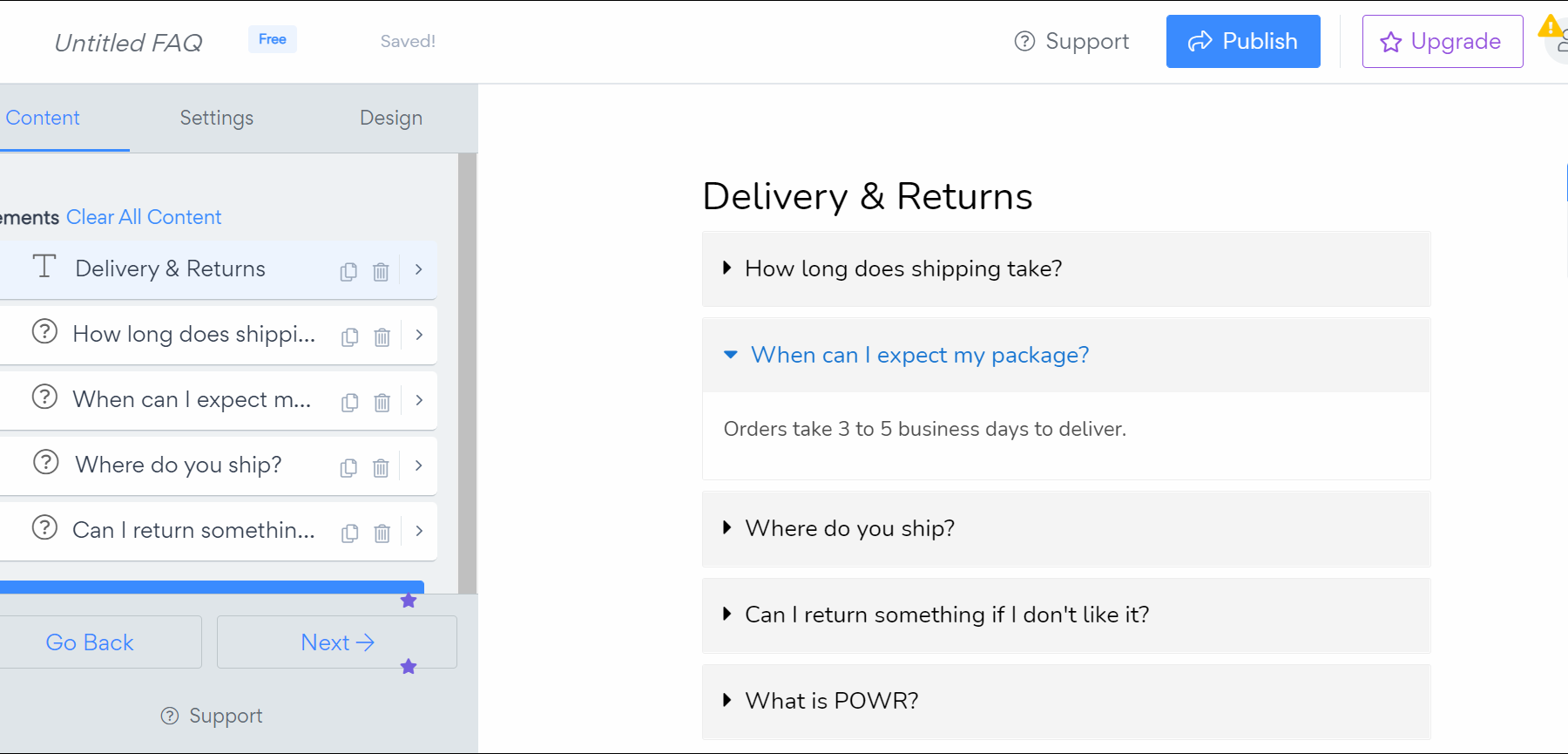
Task: Expand 'What is POWR?' question in preview
Action: click(831, 701)
